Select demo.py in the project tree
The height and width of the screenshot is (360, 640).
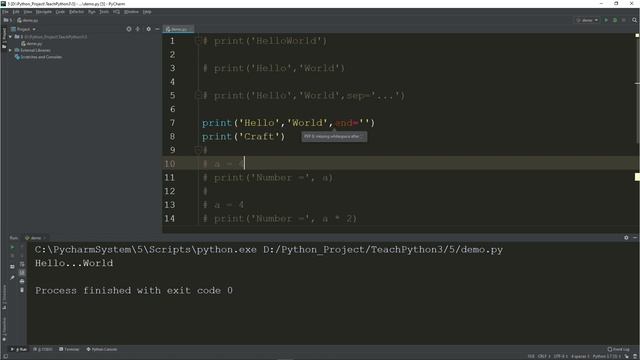[x=31, y=44]
